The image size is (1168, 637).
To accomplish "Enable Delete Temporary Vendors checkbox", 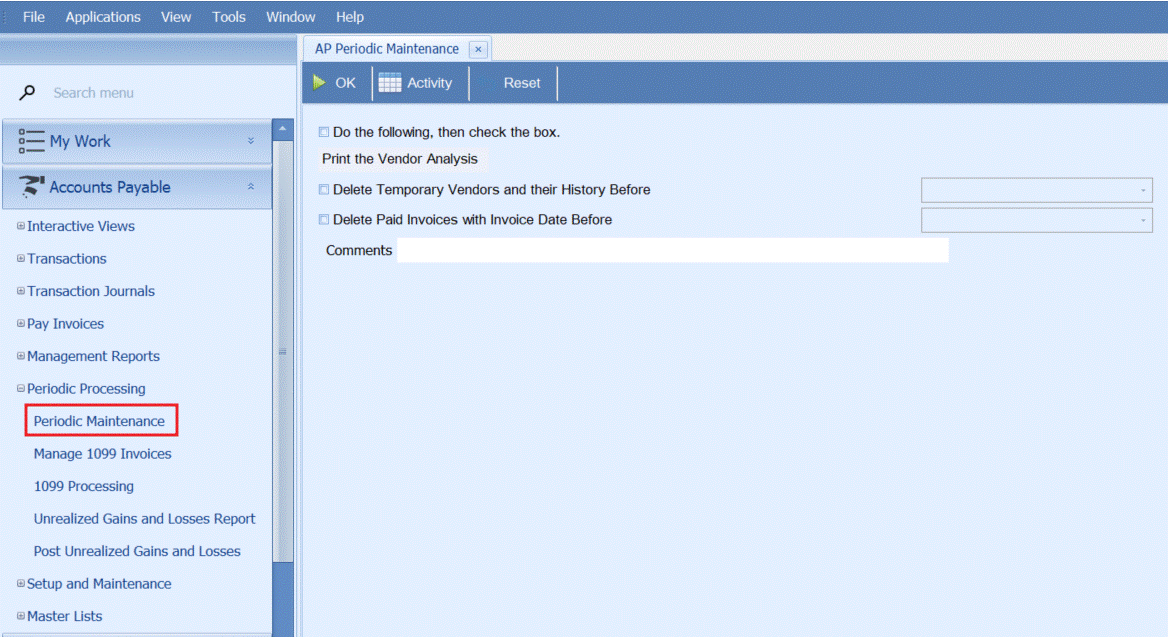I will pyautogui.click(x=323, y=190).
